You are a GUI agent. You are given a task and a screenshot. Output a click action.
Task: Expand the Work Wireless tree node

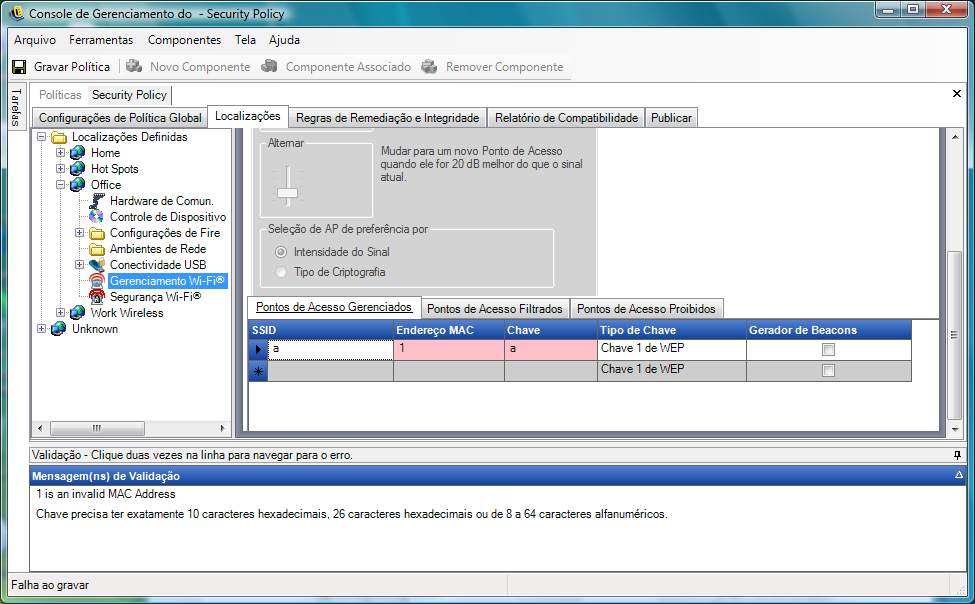pos(60,313)
